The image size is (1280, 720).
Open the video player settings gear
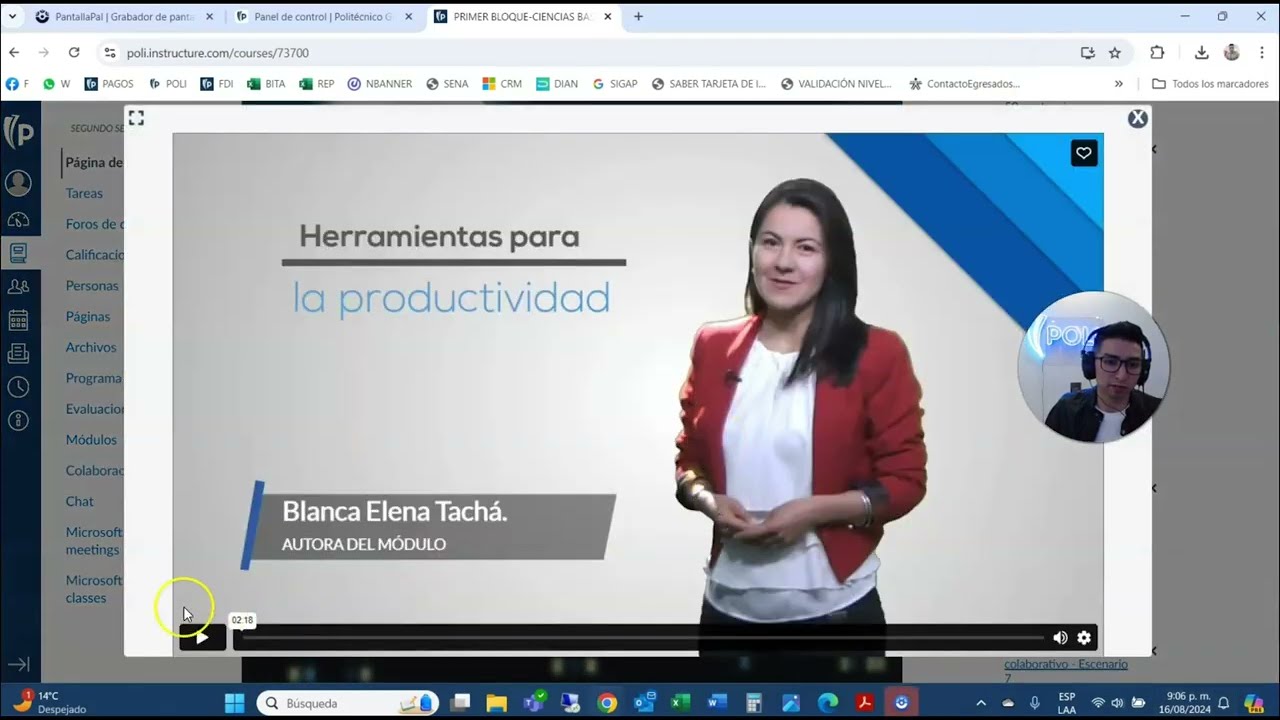[1084, 638]
